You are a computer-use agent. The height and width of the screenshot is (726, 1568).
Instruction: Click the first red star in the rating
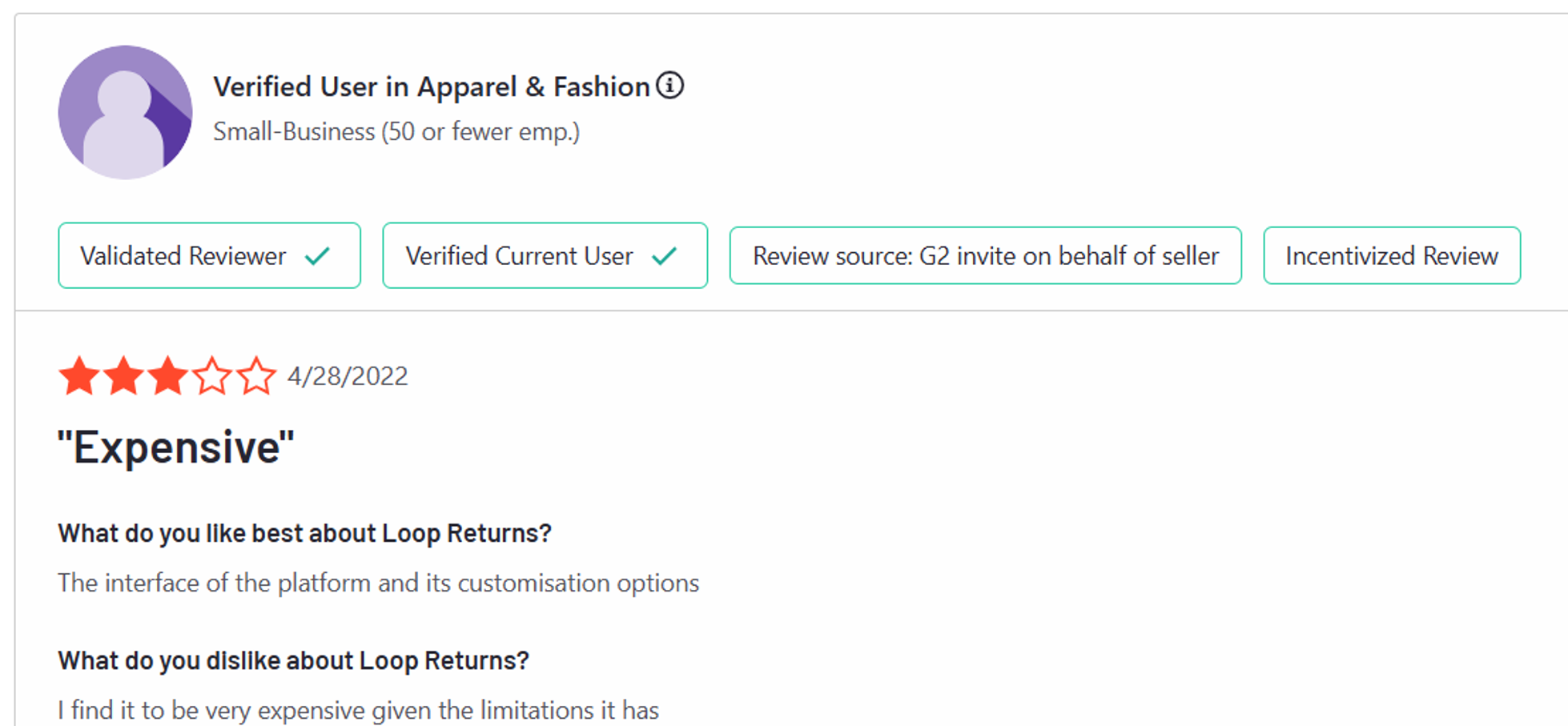click(78, 375)
